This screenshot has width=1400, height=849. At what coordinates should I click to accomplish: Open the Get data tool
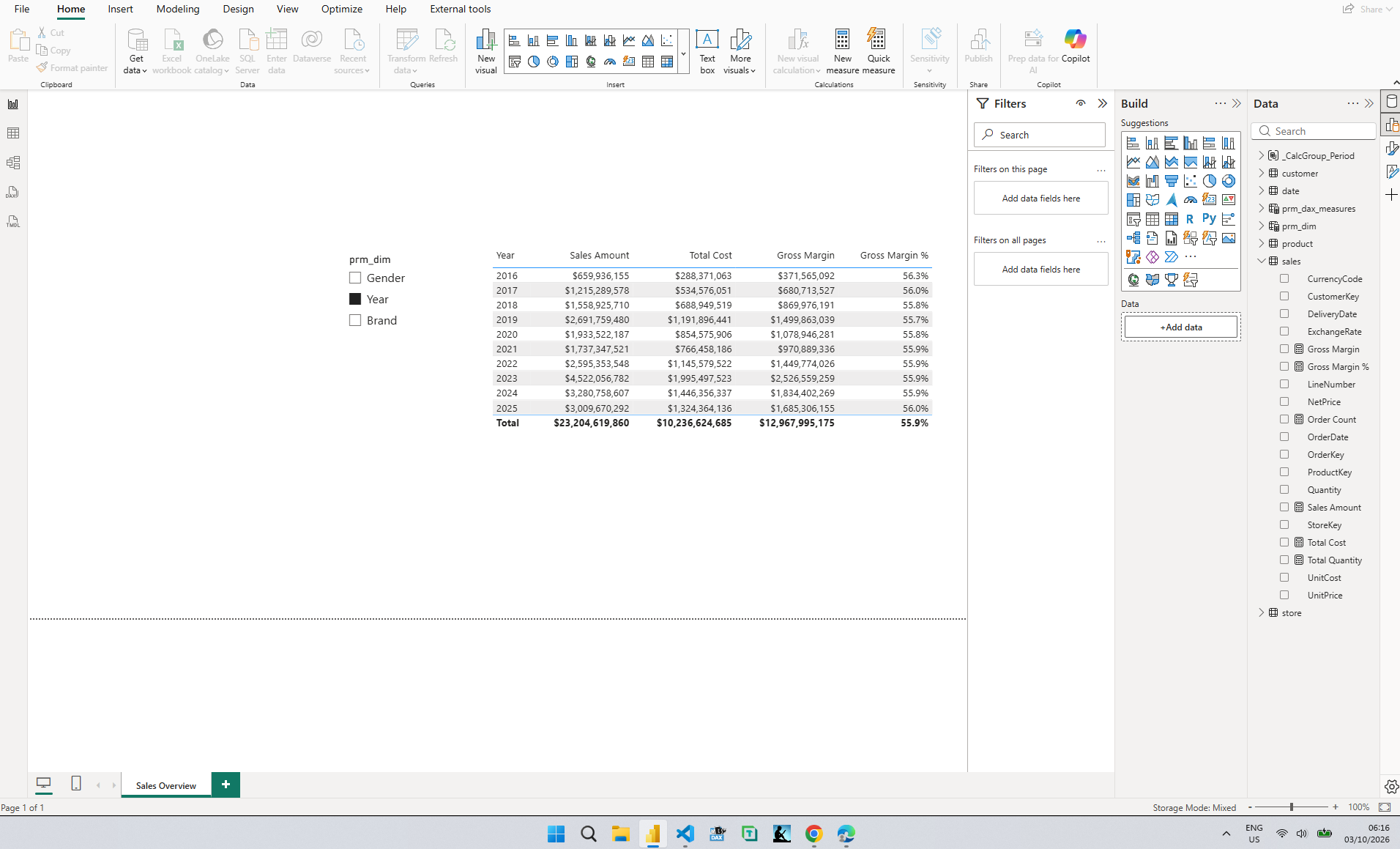(x=136, y=51)
